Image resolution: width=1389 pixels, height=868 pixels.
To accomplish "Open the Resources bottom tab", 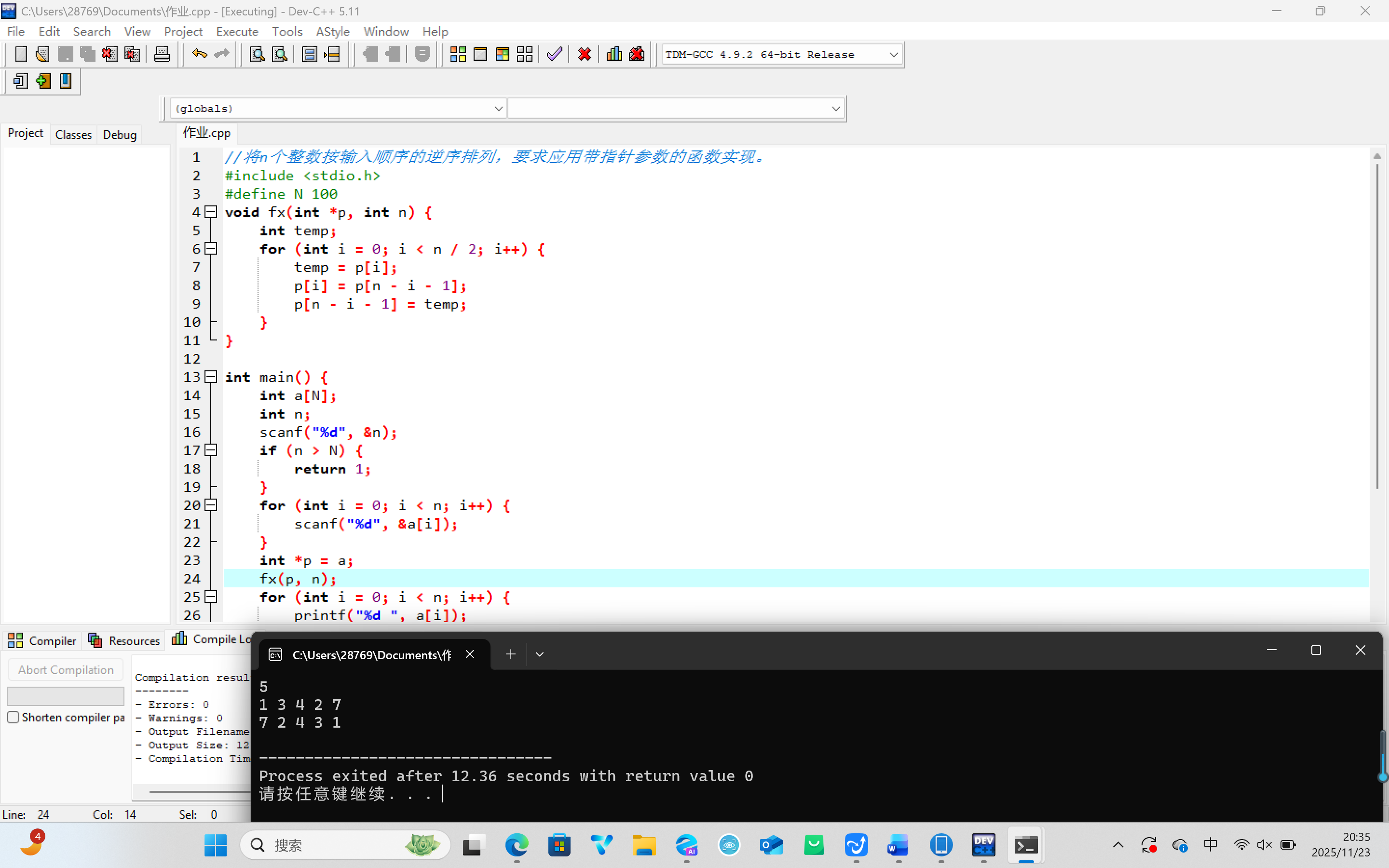I will pyautogui.click(x=124, y=641).
